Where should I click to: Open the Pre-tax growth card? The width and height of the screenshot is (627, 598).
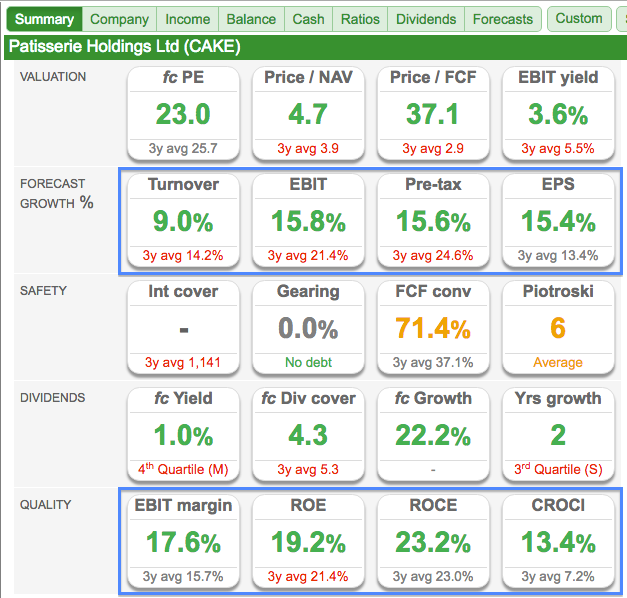coord(433,220)
